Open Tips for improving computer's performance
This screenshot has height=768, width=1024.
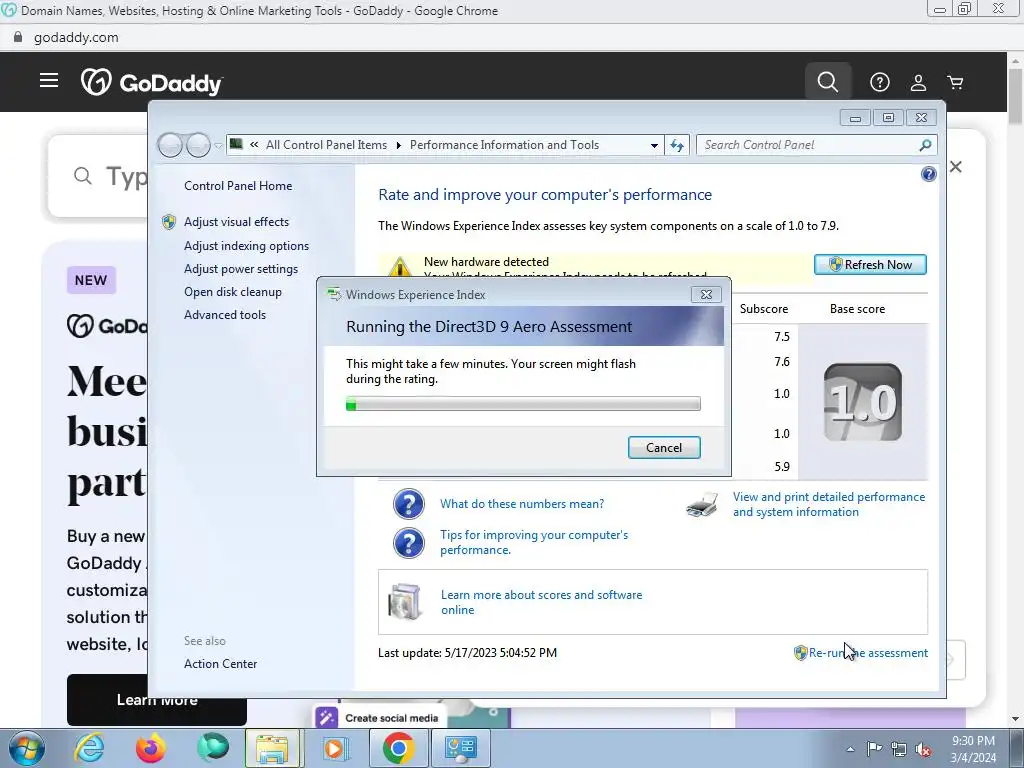tap(534, 542)
